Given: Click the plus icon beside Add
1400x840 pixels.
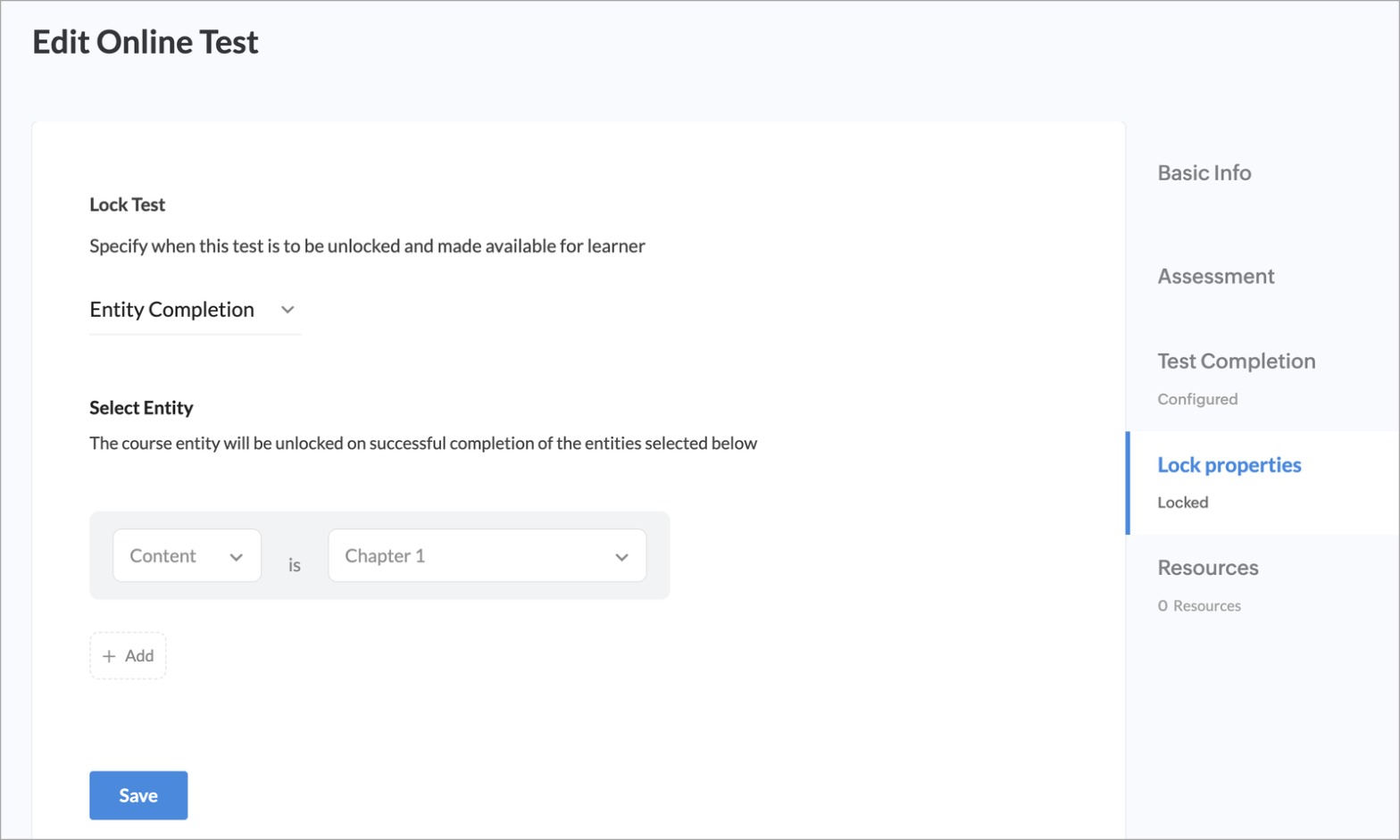Looking at the screenshot, I should click(109, 656).
